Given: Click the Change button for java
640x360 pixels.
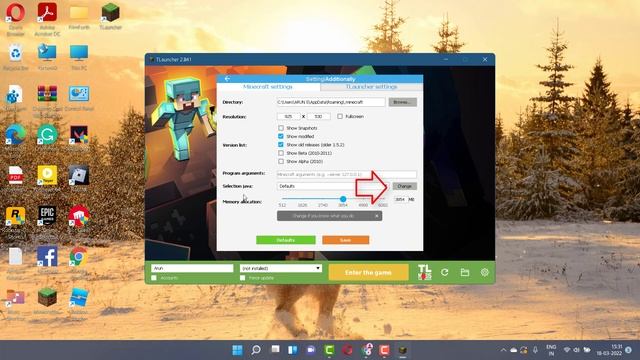Looking at the screenshot, I should point(404,186).
